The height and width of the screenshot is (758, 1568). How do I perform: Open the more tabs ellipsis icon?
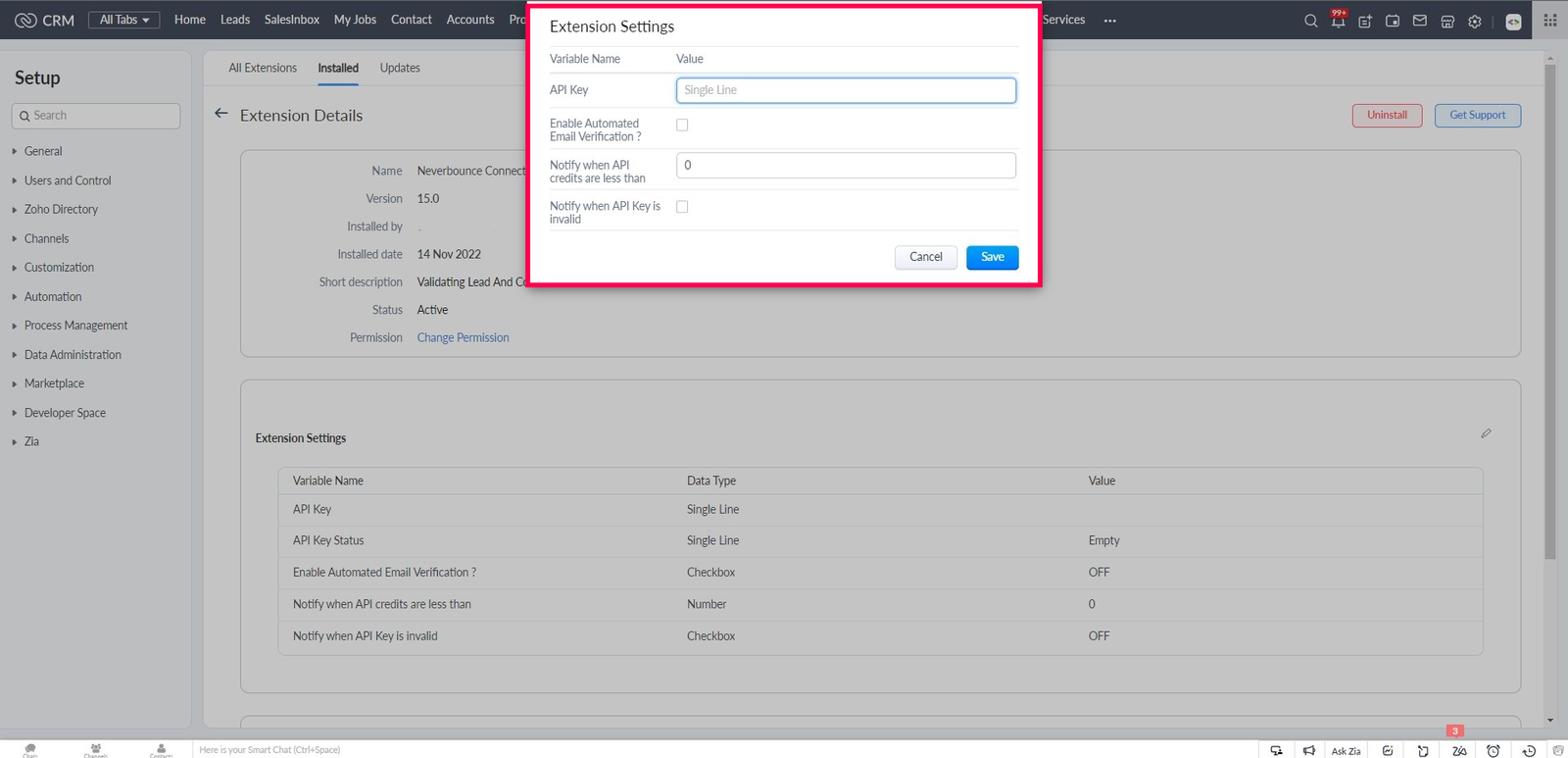tap(1109, 21)
